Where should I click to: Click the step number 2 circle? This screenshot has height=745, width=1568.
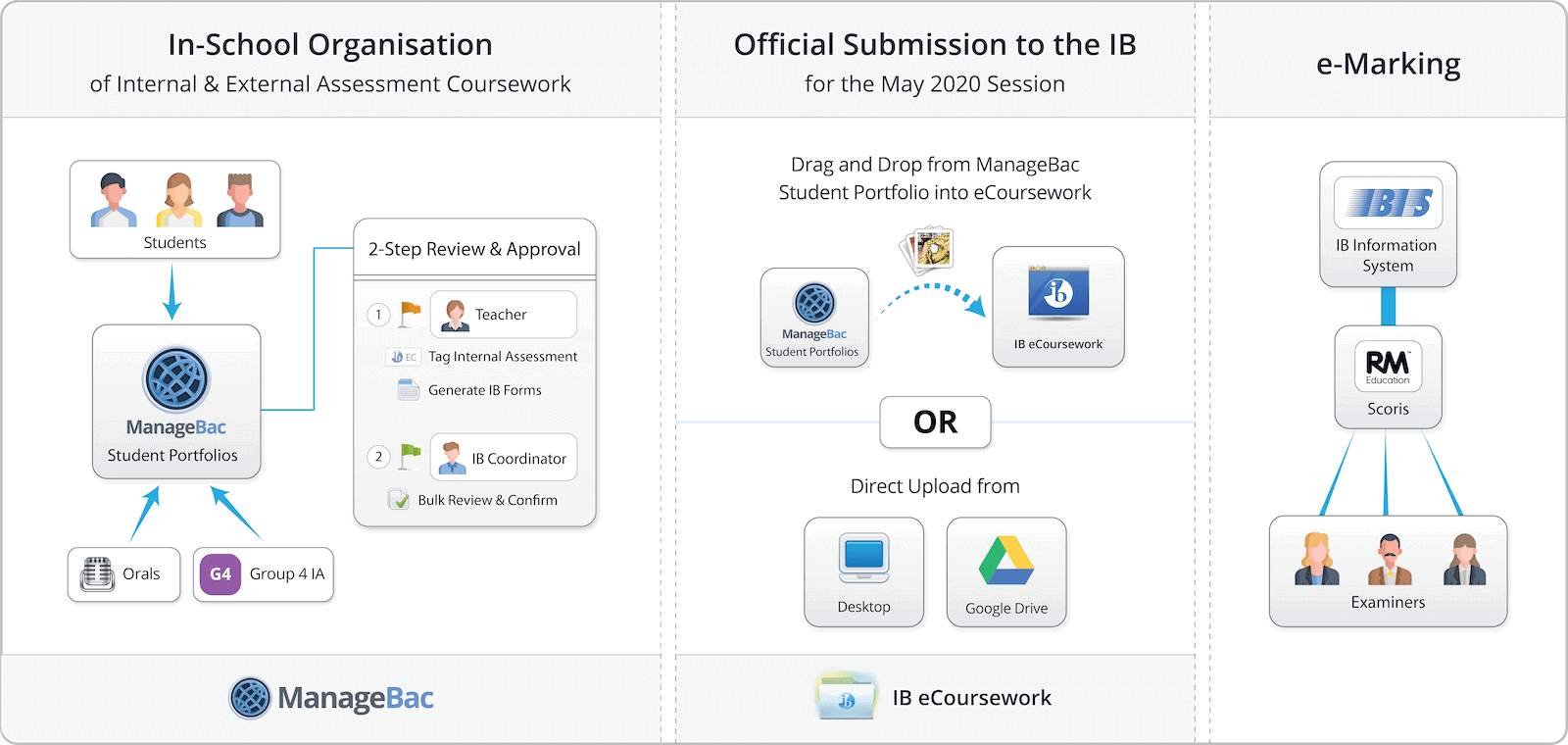pos(378,457)
